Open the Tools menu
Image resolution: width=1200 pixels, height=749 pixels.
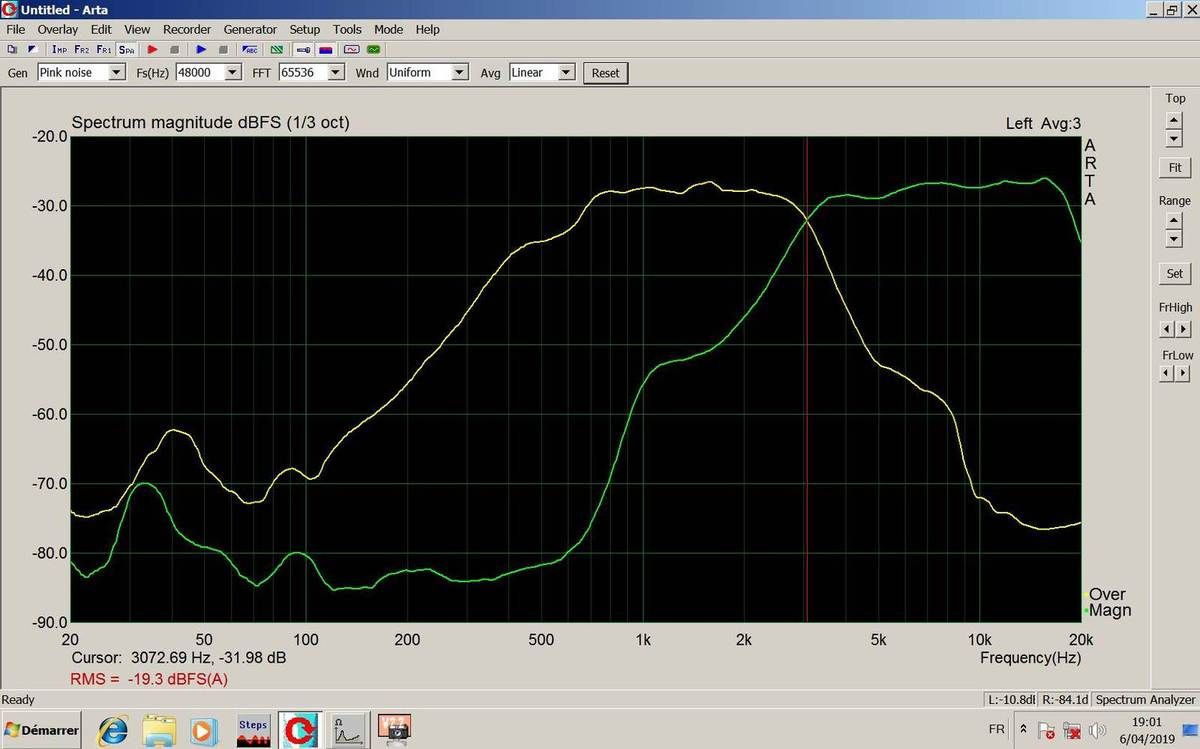coord(347,29)
